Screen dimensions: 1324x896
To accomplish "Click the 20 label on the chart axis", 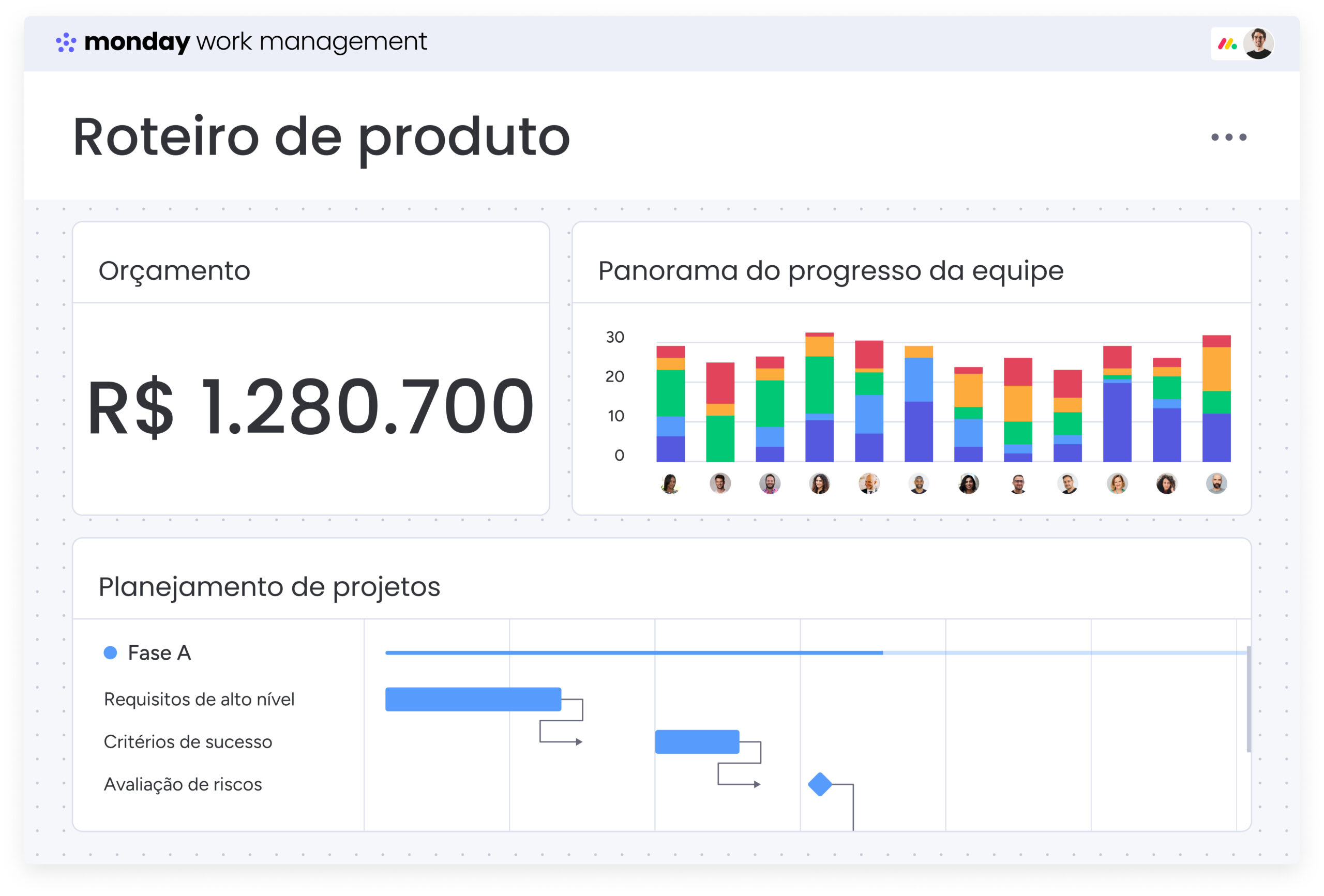I will pos(615,376).
